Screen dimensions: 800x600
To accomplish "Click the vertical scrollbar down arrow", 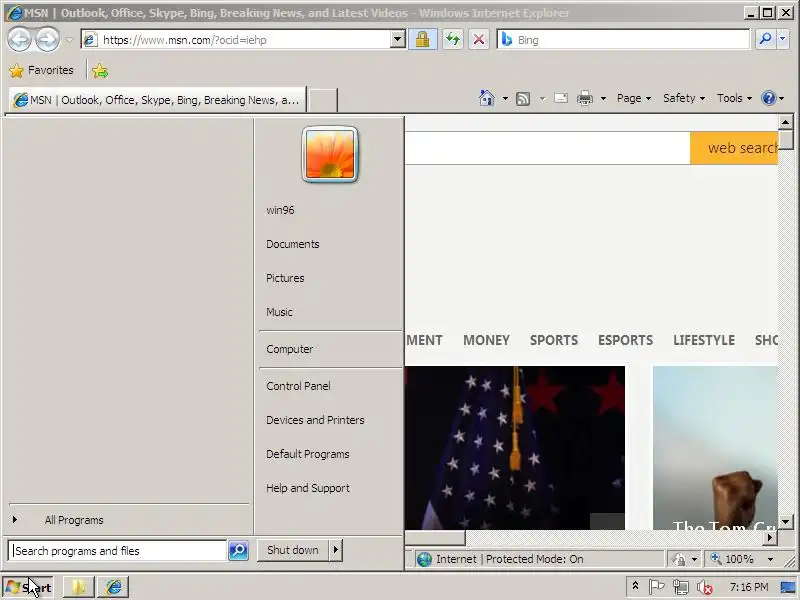I will coord(785,521).
